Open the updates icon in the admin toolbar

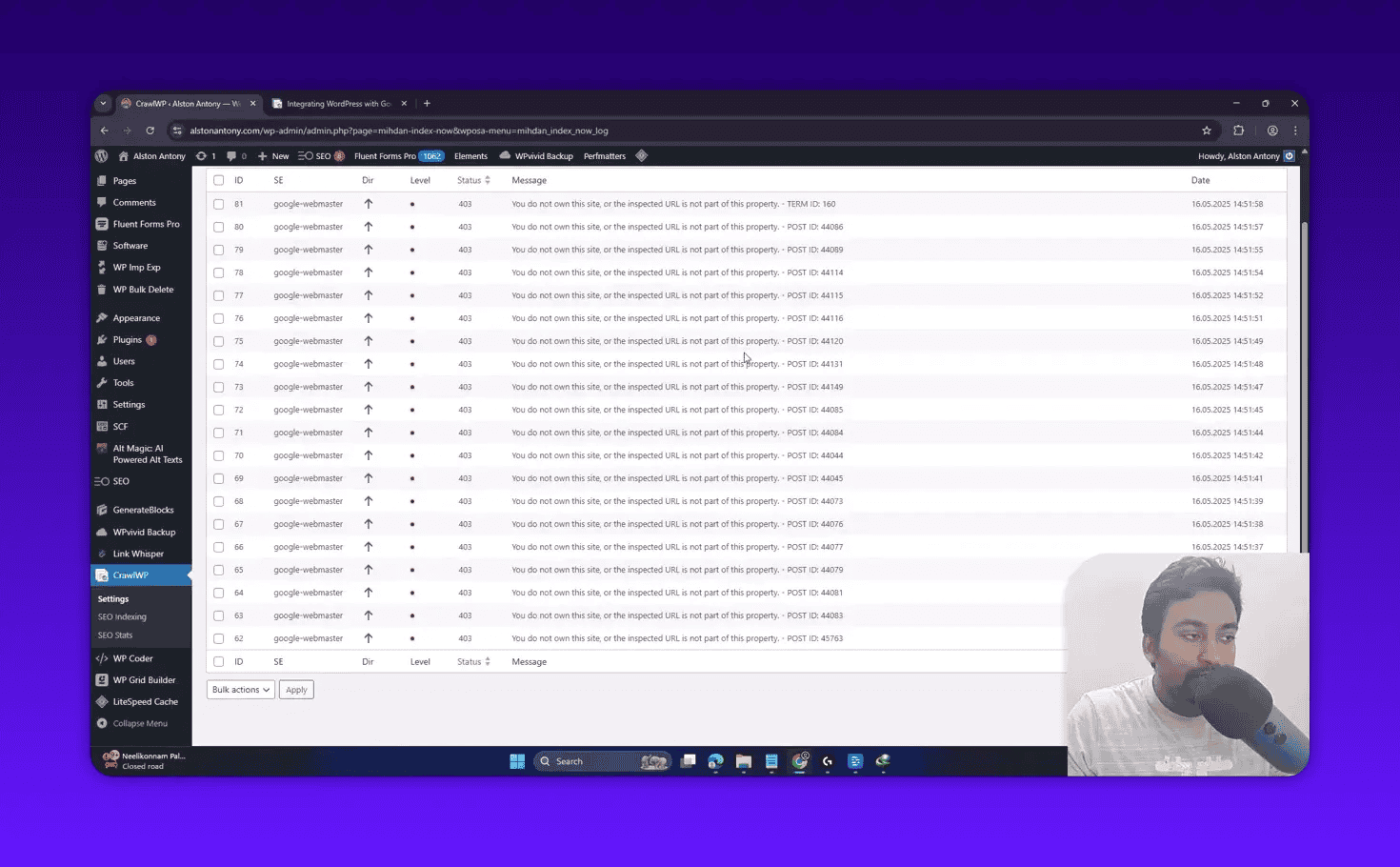pyautogui.click(x=203, y=155)
